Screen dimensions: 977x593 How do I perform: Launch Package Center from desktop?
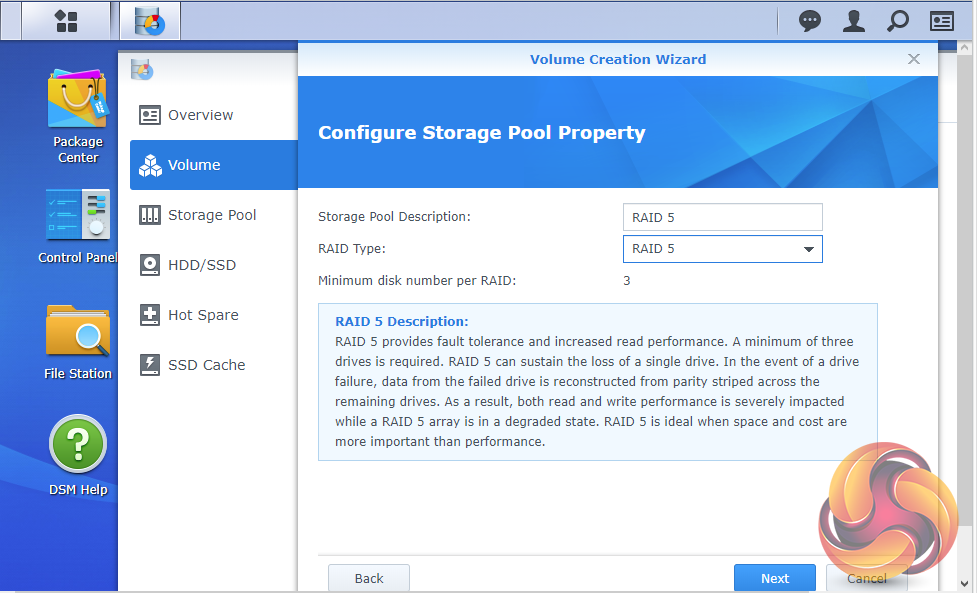pyautogui.click(x=78, y=115)
